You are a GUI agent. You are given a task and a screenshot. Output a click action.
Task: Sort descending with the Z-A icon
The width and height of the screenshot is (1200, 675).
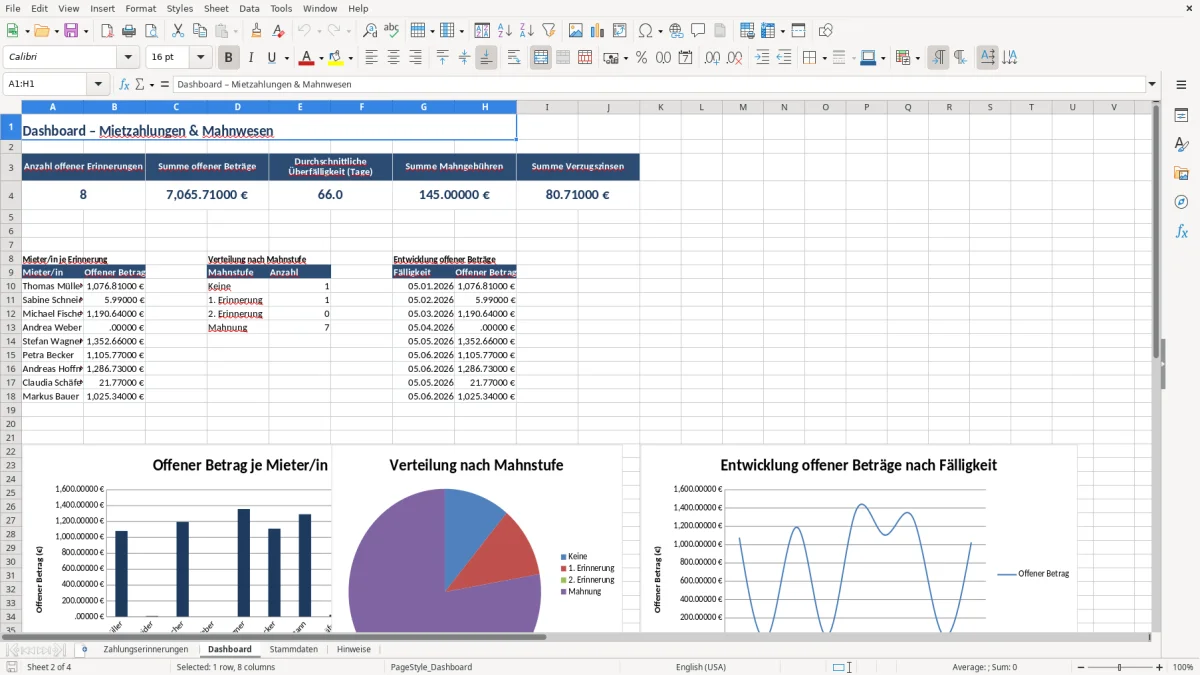[526, 31]
